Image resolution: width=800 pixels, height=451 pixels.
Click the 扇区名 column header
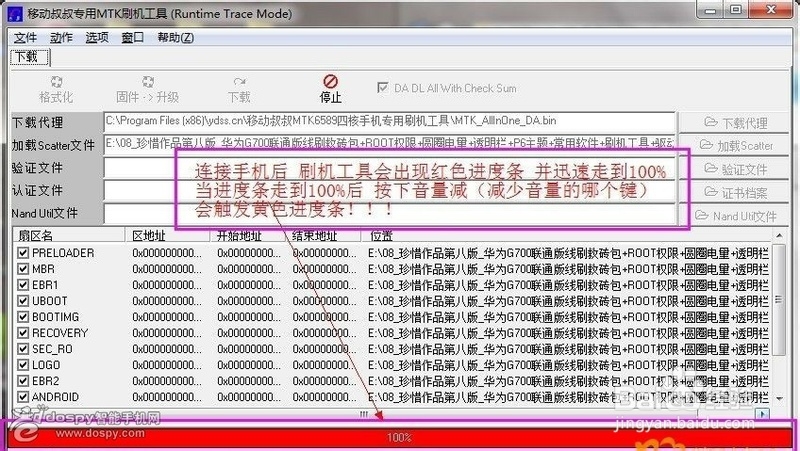click(x=69, y=235)
